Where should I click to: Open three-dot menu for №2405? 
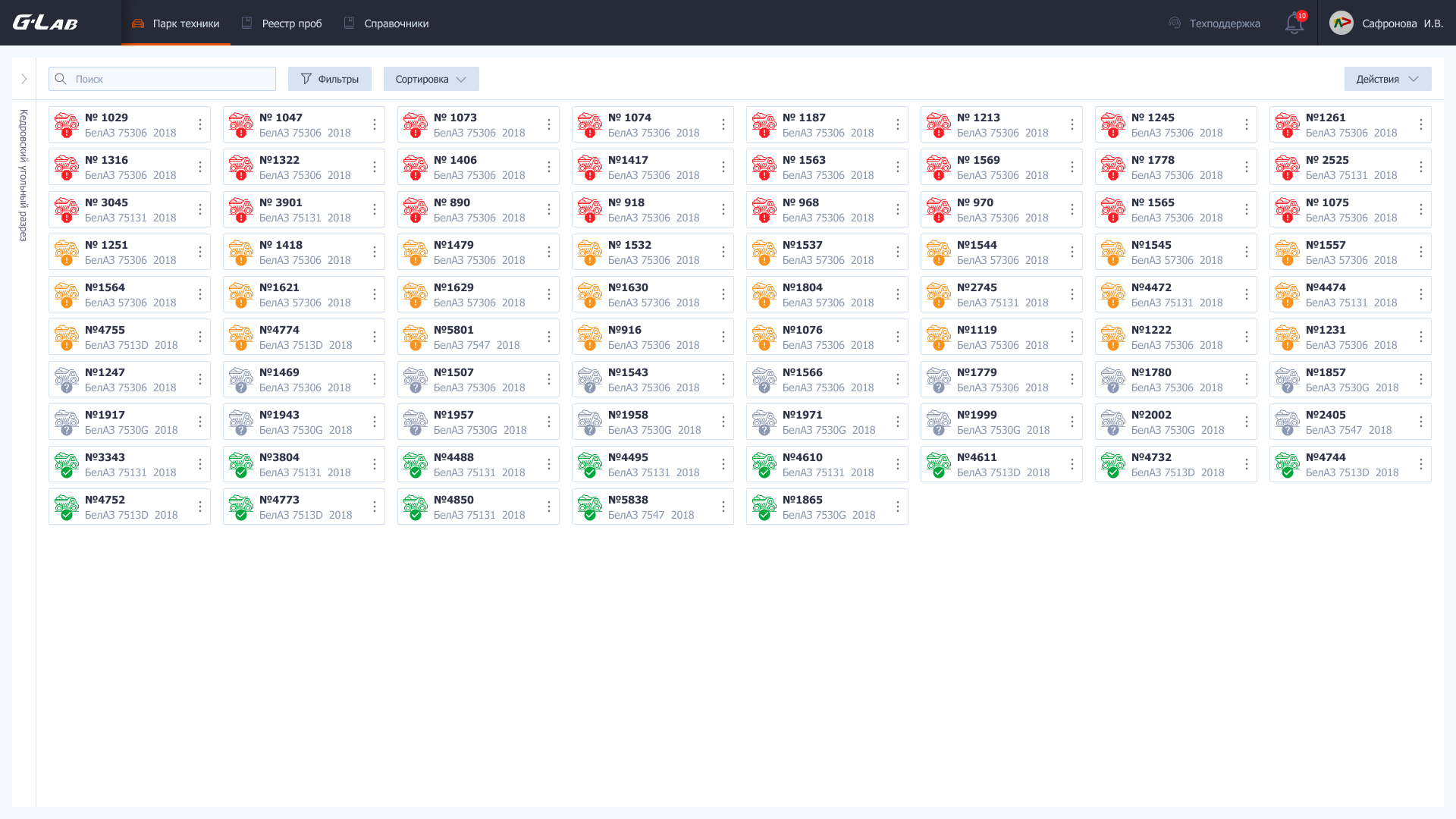click(x=1421, y=422)
